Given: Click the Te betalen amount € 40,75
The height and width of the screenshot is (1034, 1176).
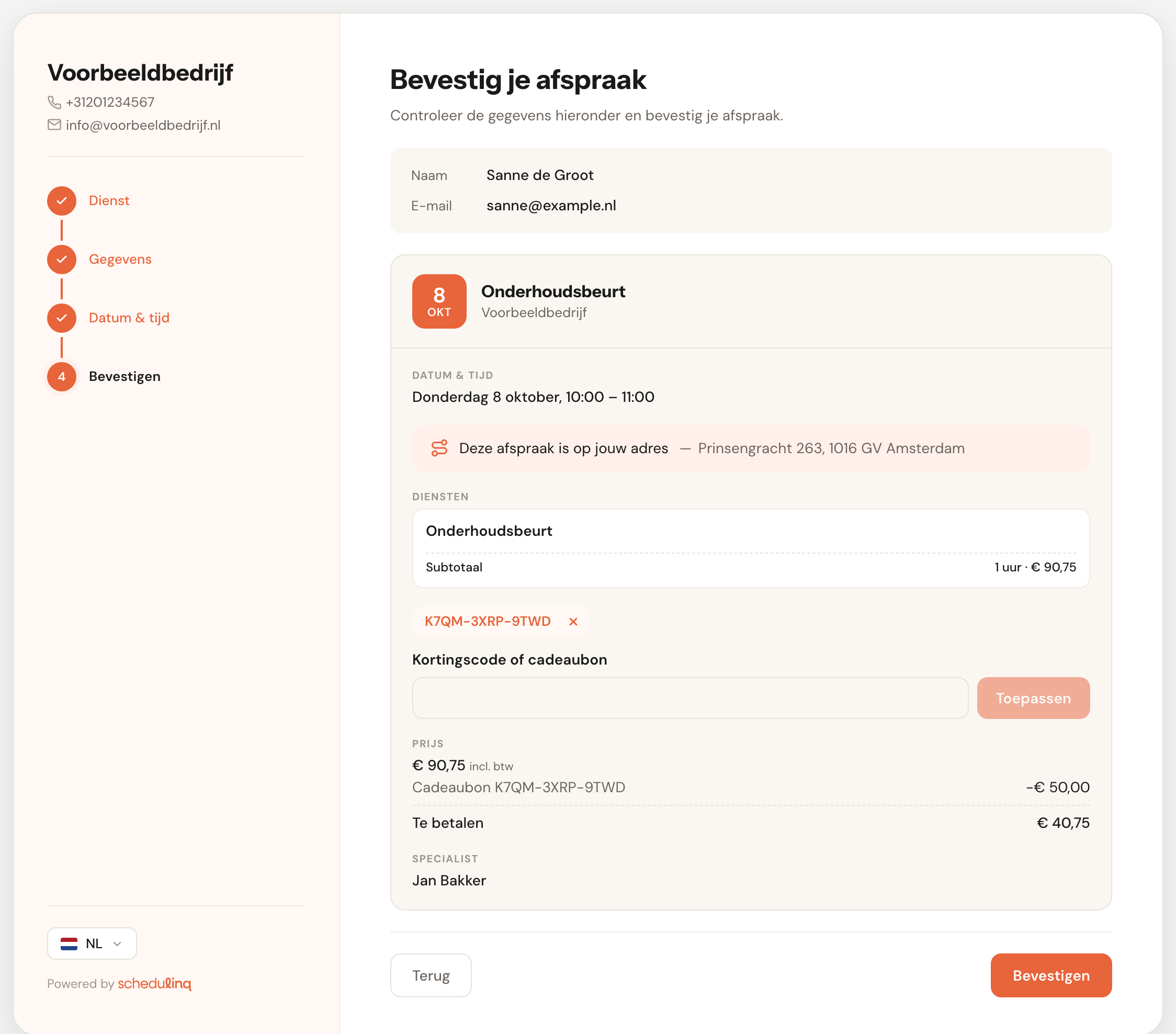Looking at the screenshot, I should [x=1063, y=823].
